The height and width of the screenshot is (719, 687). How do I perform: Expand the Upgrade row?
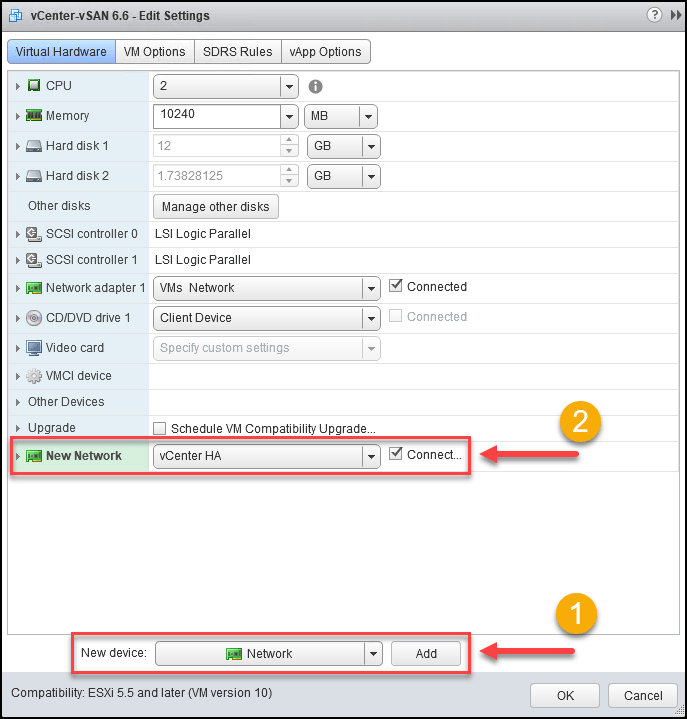17,428
